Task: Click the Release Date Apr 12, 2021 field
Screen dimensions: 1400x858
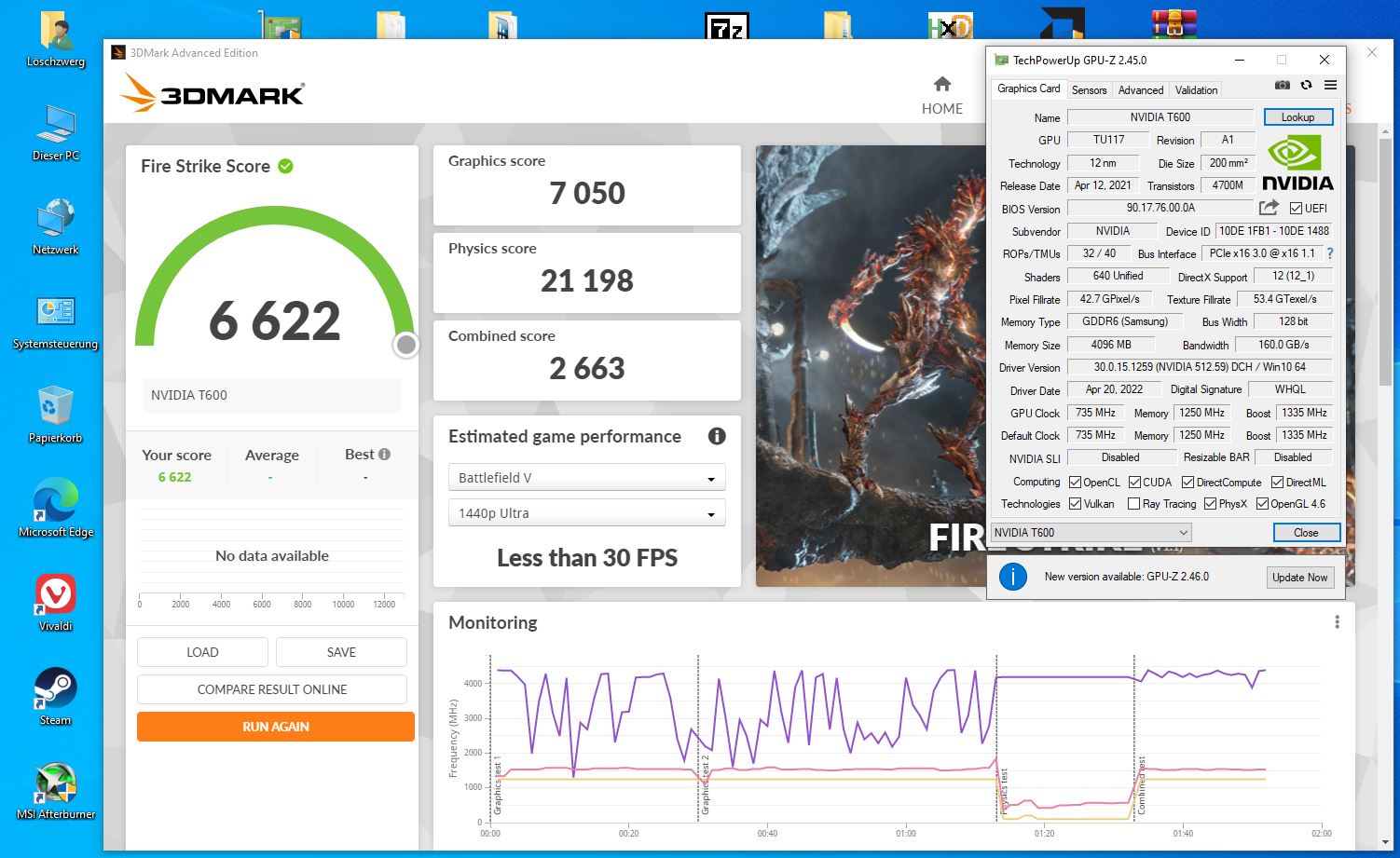Action: click(1103, 185)
